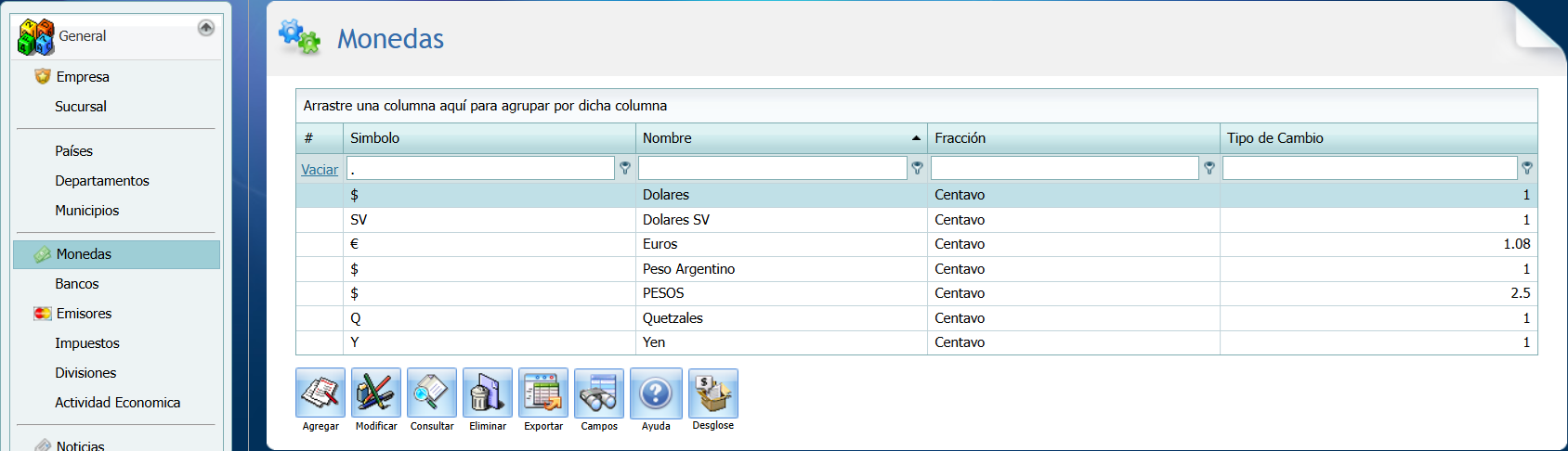Click the Exportar icon
The image size is (1568, 451).
(x=543, y=393)
